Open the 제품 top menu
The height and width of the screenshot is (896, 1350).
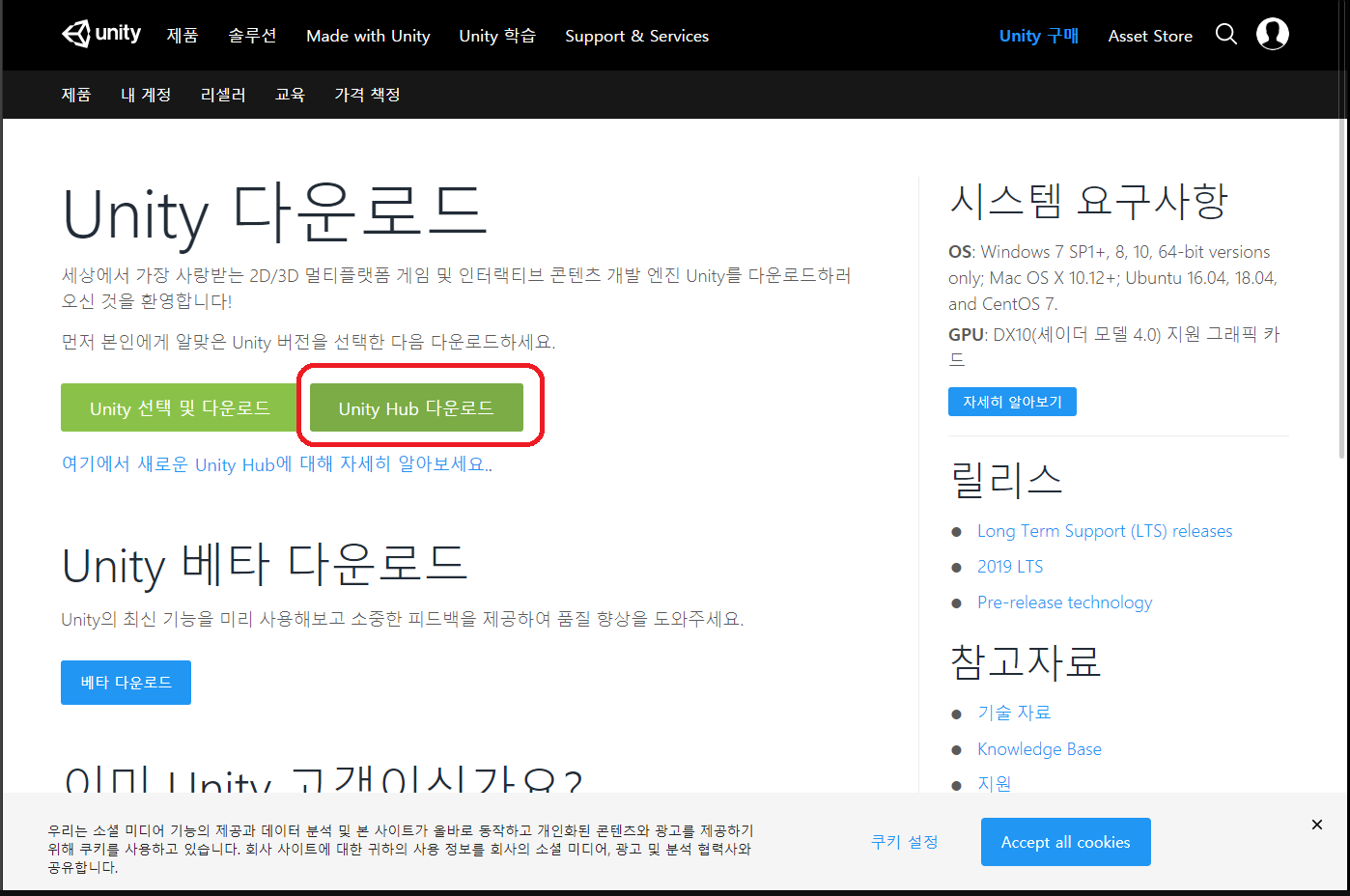tap(183, 36)
